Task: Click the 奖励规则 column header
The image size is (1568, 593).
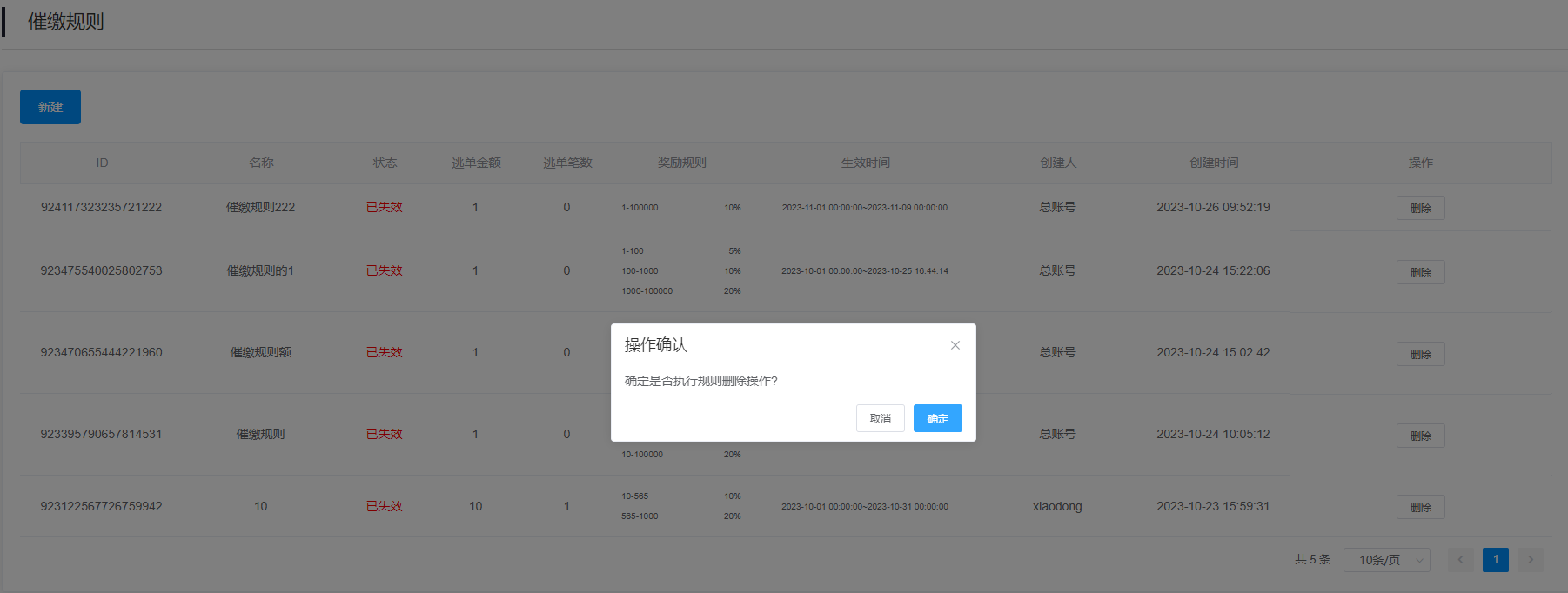Action: (681, 163)
